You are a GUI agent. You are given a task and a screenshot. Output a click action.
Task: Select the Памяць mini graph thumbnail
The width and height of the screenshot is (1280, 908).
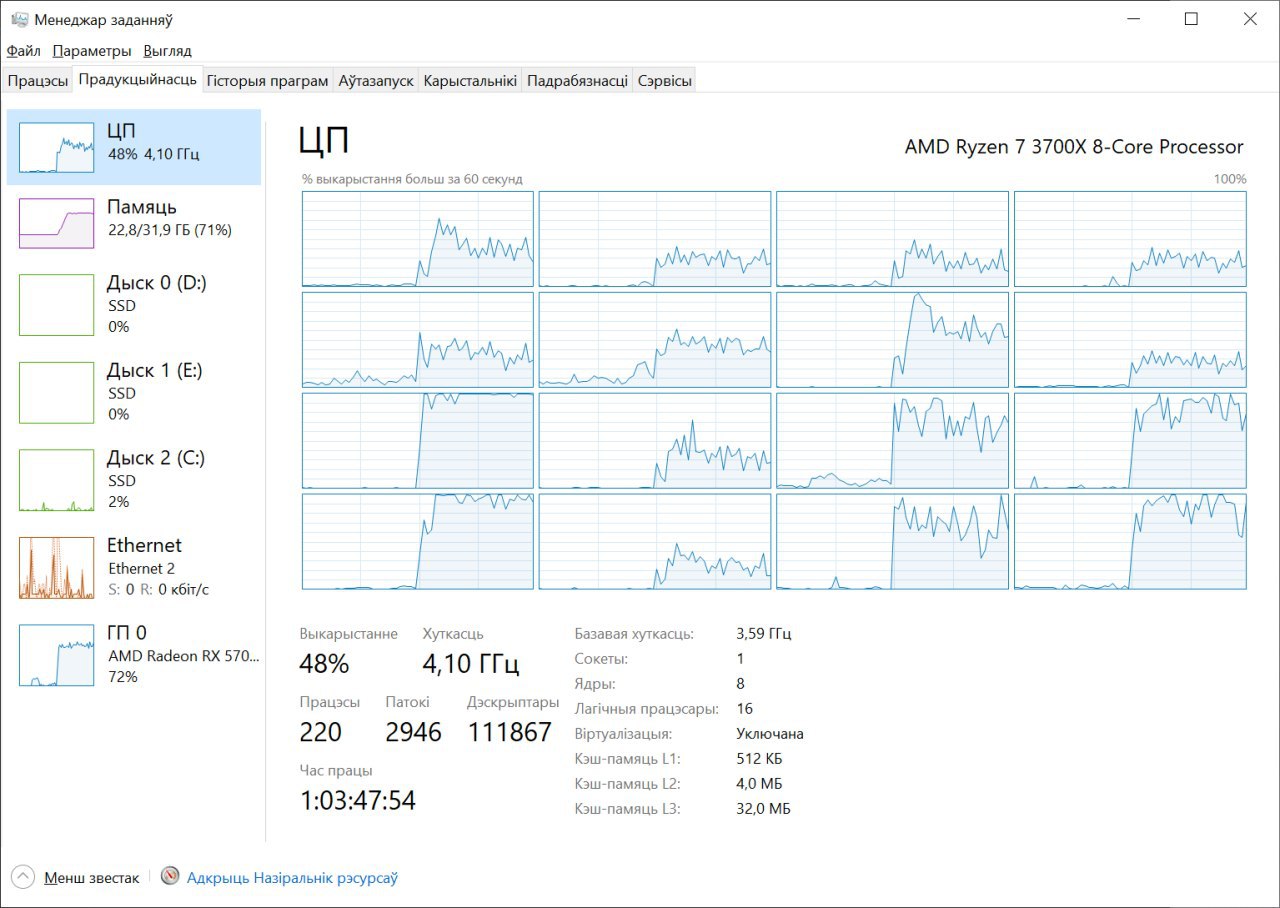pyautogui.click(x=56, y=223)
